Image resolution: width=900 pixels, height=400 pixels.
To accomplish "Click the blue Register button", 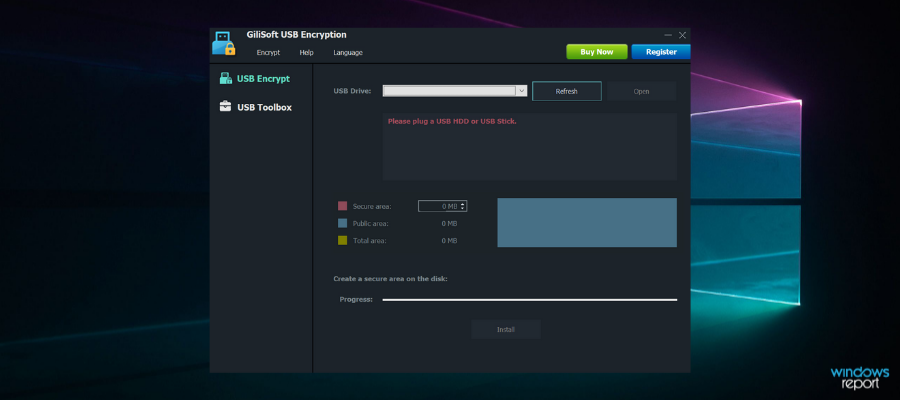I will (661, 52).
